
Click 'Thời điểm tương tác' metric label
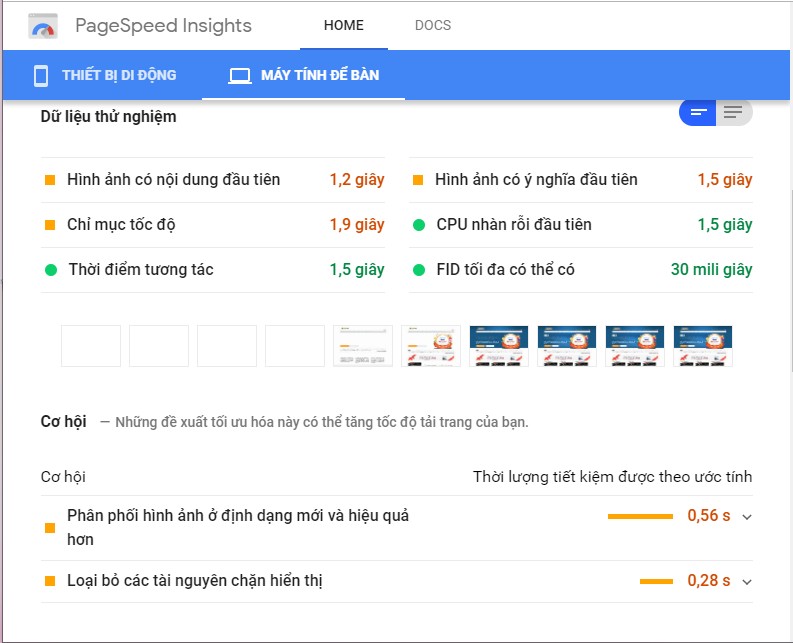(141, 270)
